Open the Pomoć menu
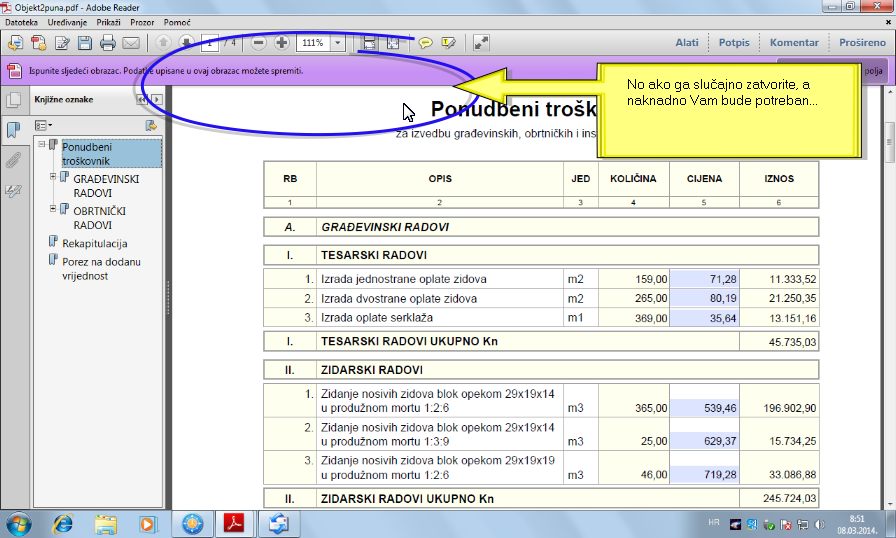 [177, 22]
